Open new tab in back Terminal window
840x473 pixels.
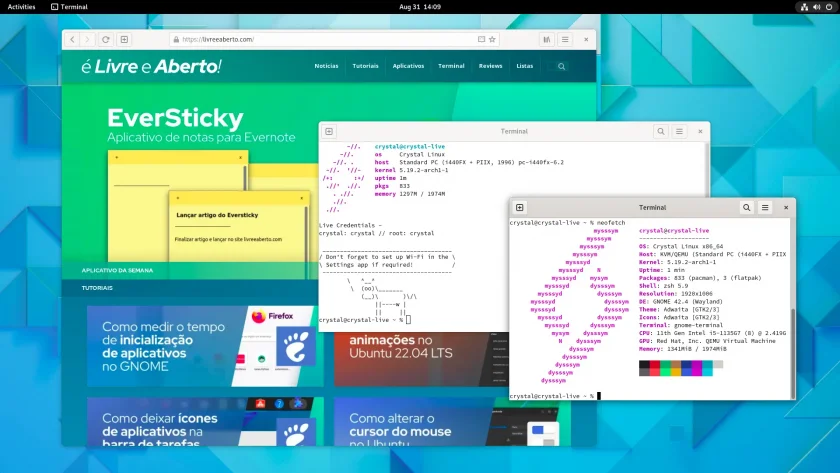(x=329, y=131)
